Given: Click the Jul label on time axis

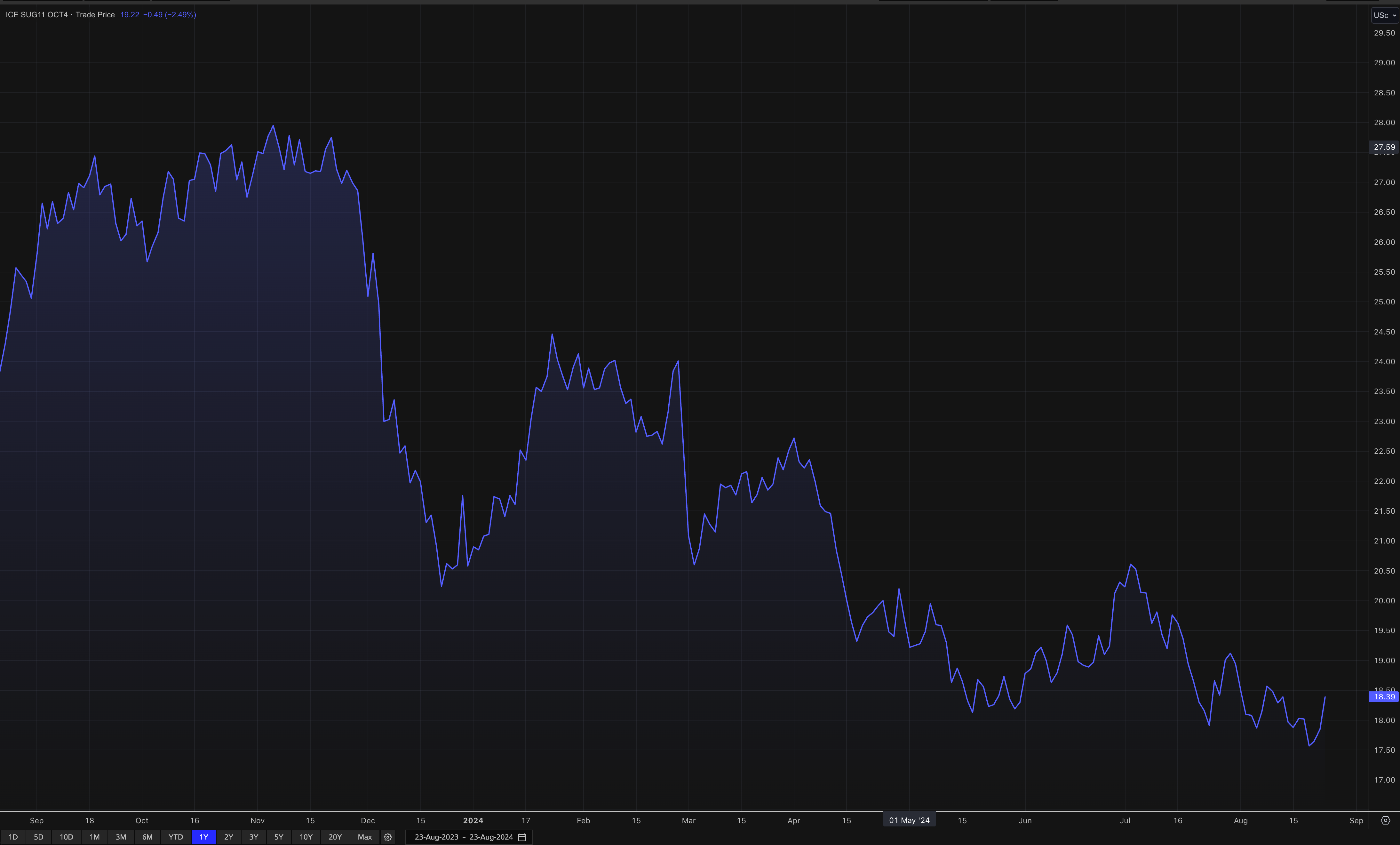Looking at the screenshot, I should click(x=1125, y=821).
